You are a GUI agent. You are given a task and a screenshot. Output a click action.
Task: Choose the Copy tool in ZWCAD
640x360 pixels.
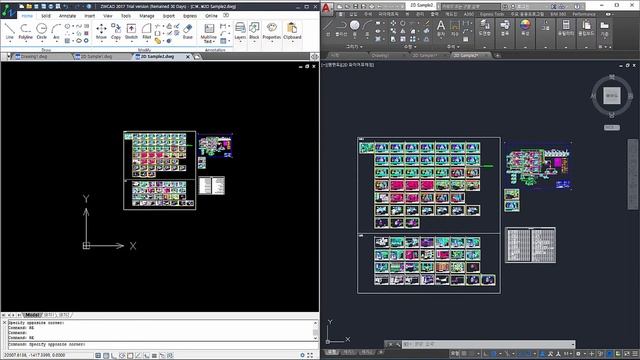116,31
